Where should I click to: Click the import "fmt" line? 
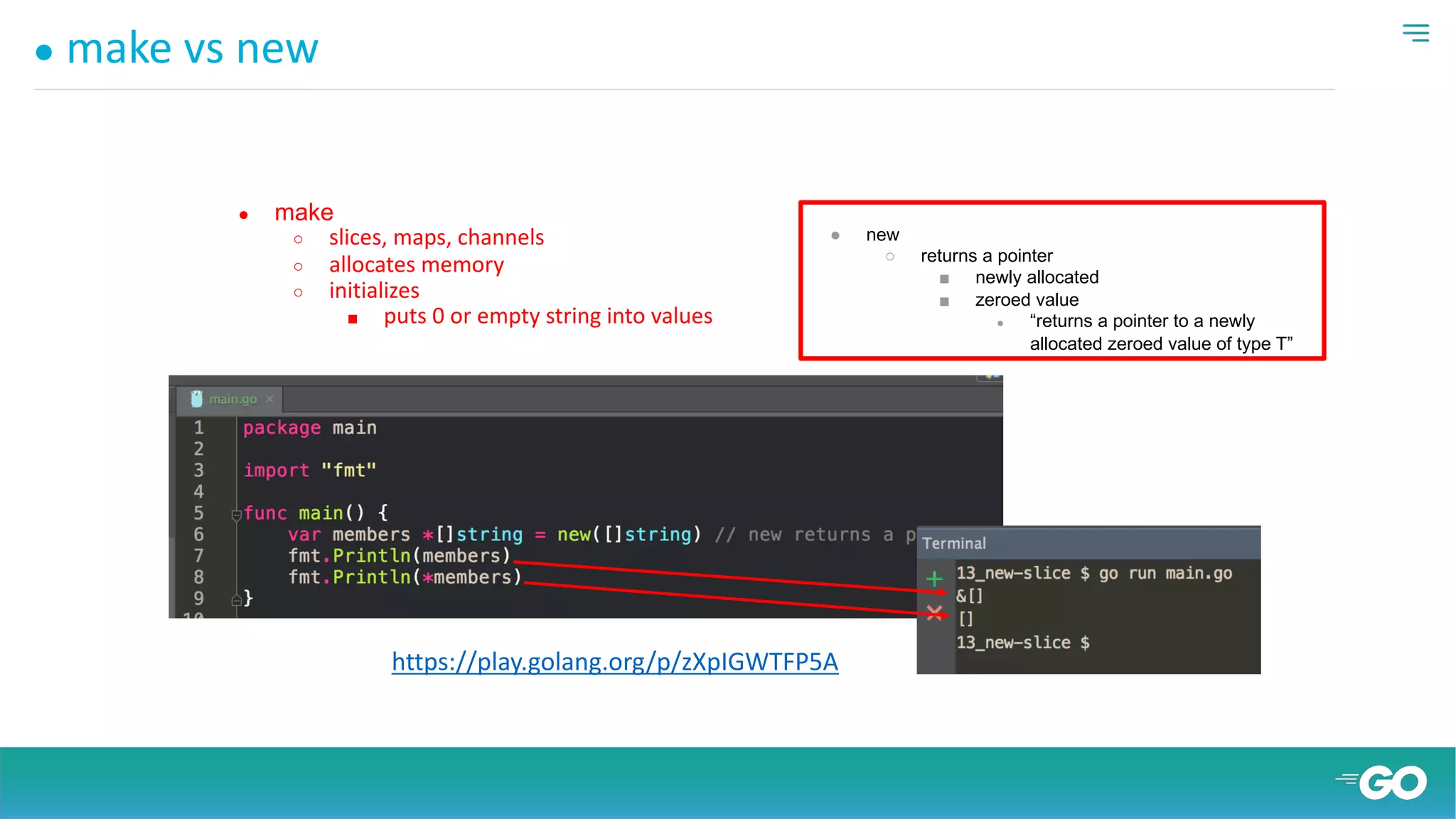tap(310, 470)
